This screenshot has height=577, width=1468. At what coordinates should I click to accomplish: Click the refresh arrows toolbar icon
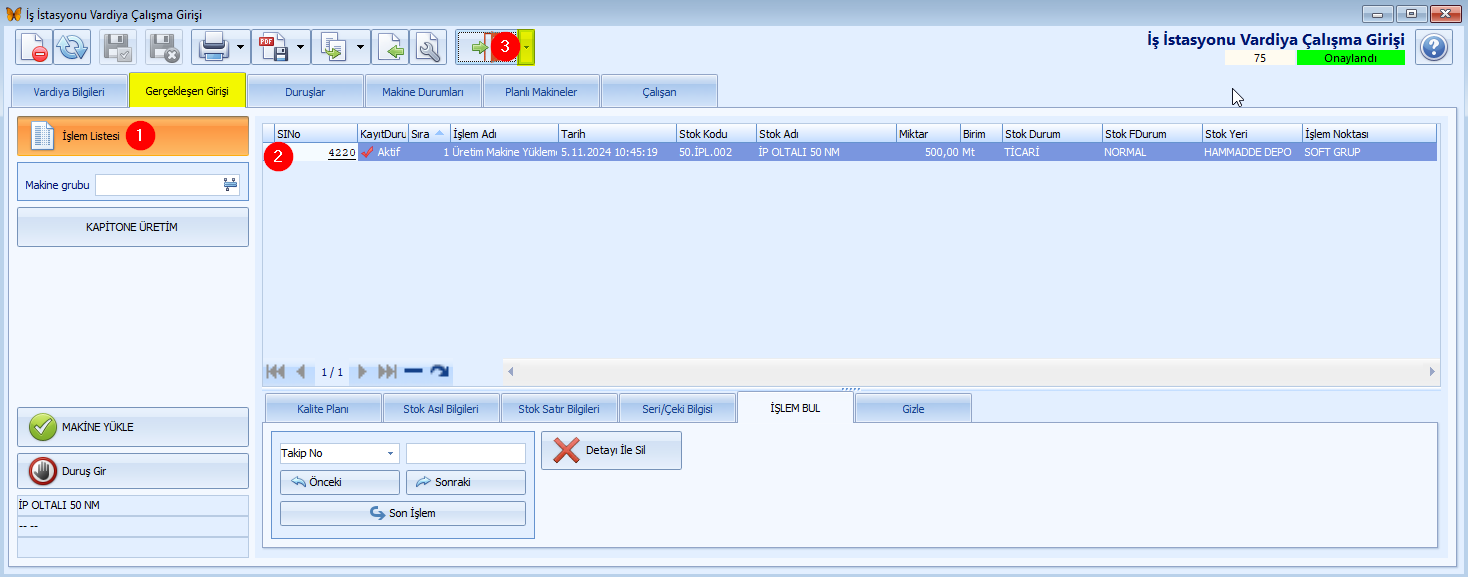[x=71, y=47]
